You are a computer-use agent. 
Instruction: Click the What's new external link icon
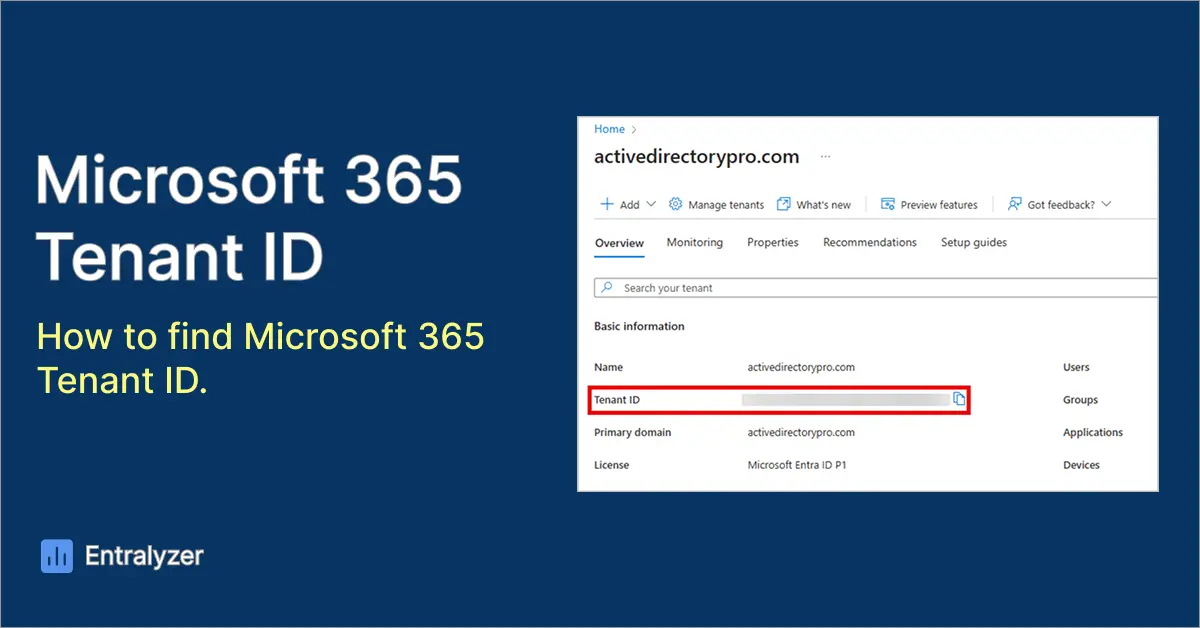[x=784, y=204]
